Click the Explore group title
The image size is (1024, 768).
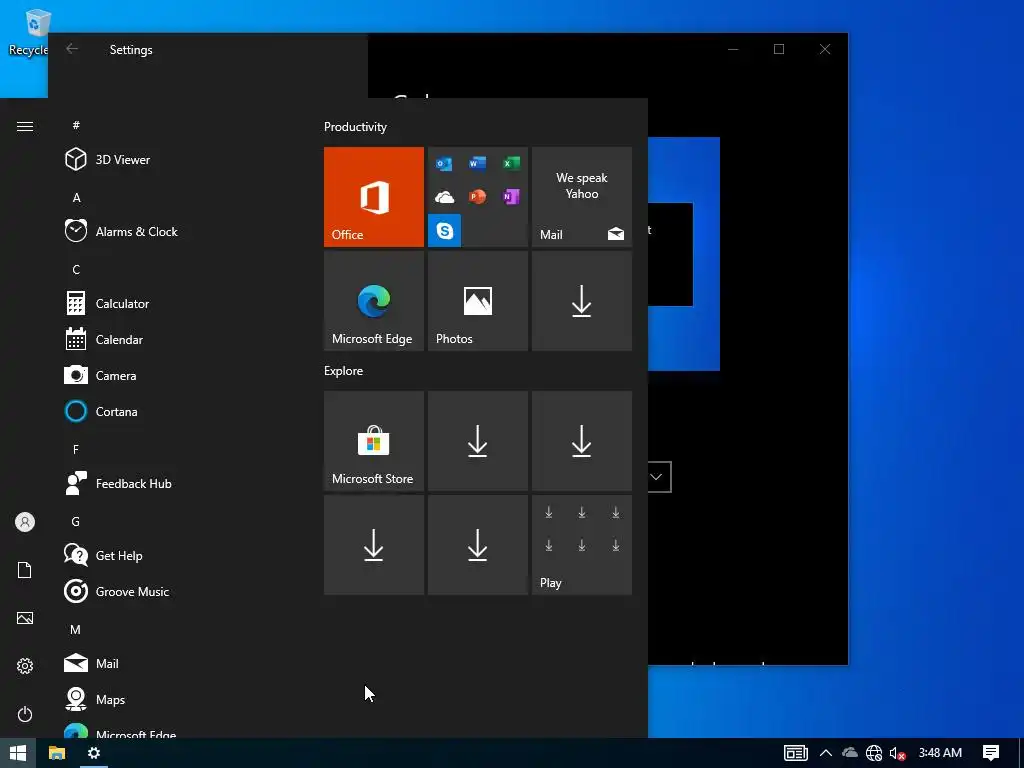pos(344,370)
